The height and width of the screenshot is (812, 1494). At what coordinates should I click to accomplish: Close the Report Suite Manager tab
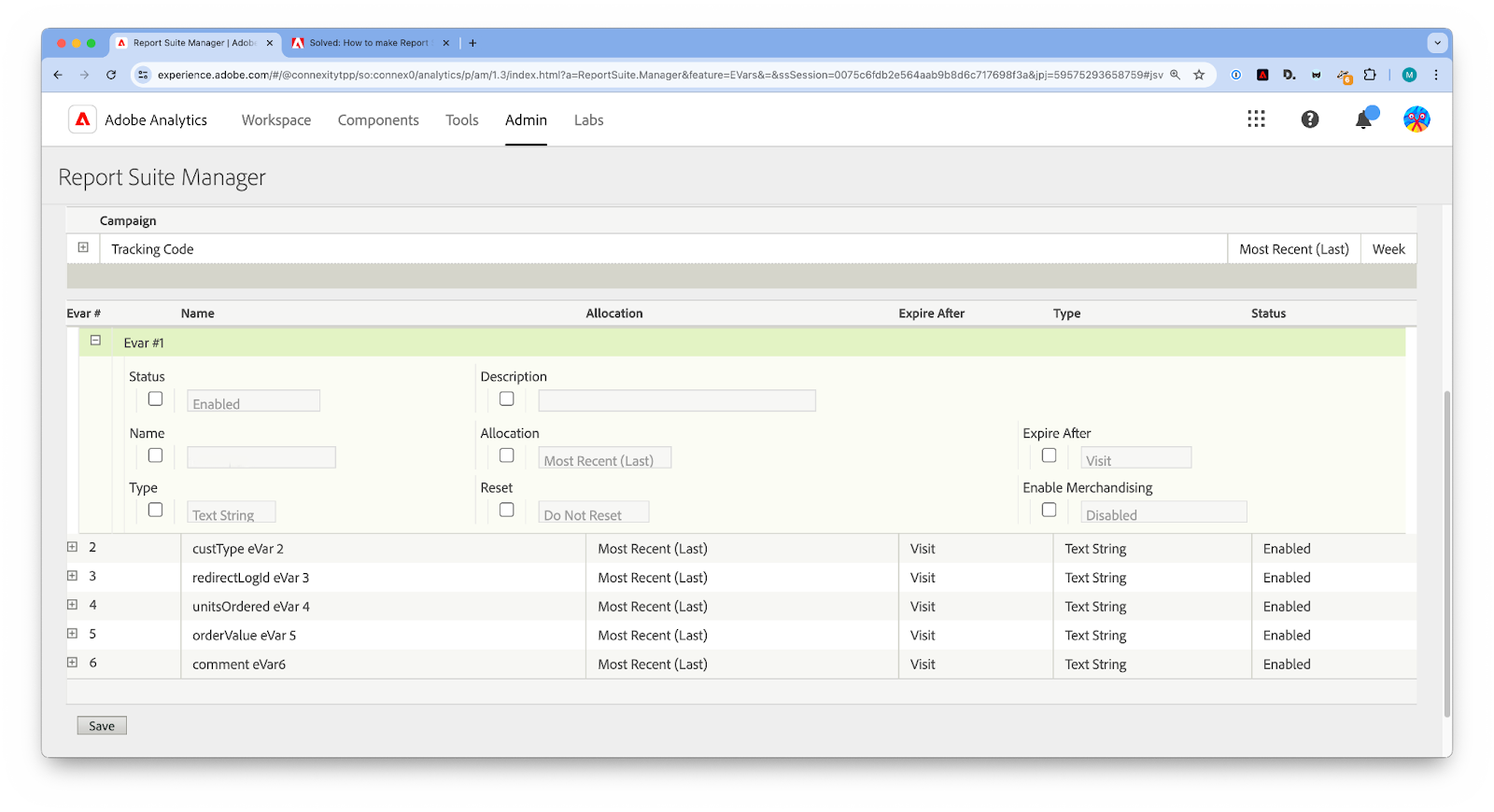point(270,43)
